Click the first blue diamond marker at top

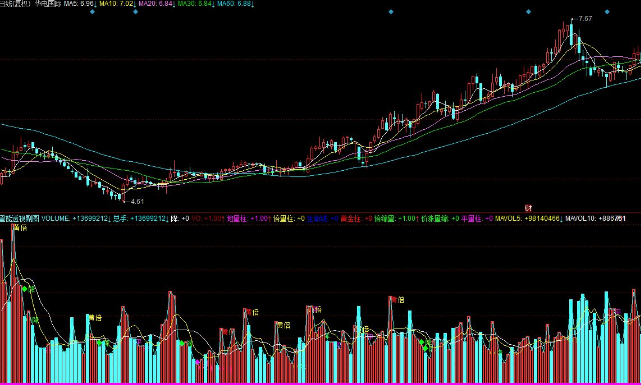pos(92,12)
